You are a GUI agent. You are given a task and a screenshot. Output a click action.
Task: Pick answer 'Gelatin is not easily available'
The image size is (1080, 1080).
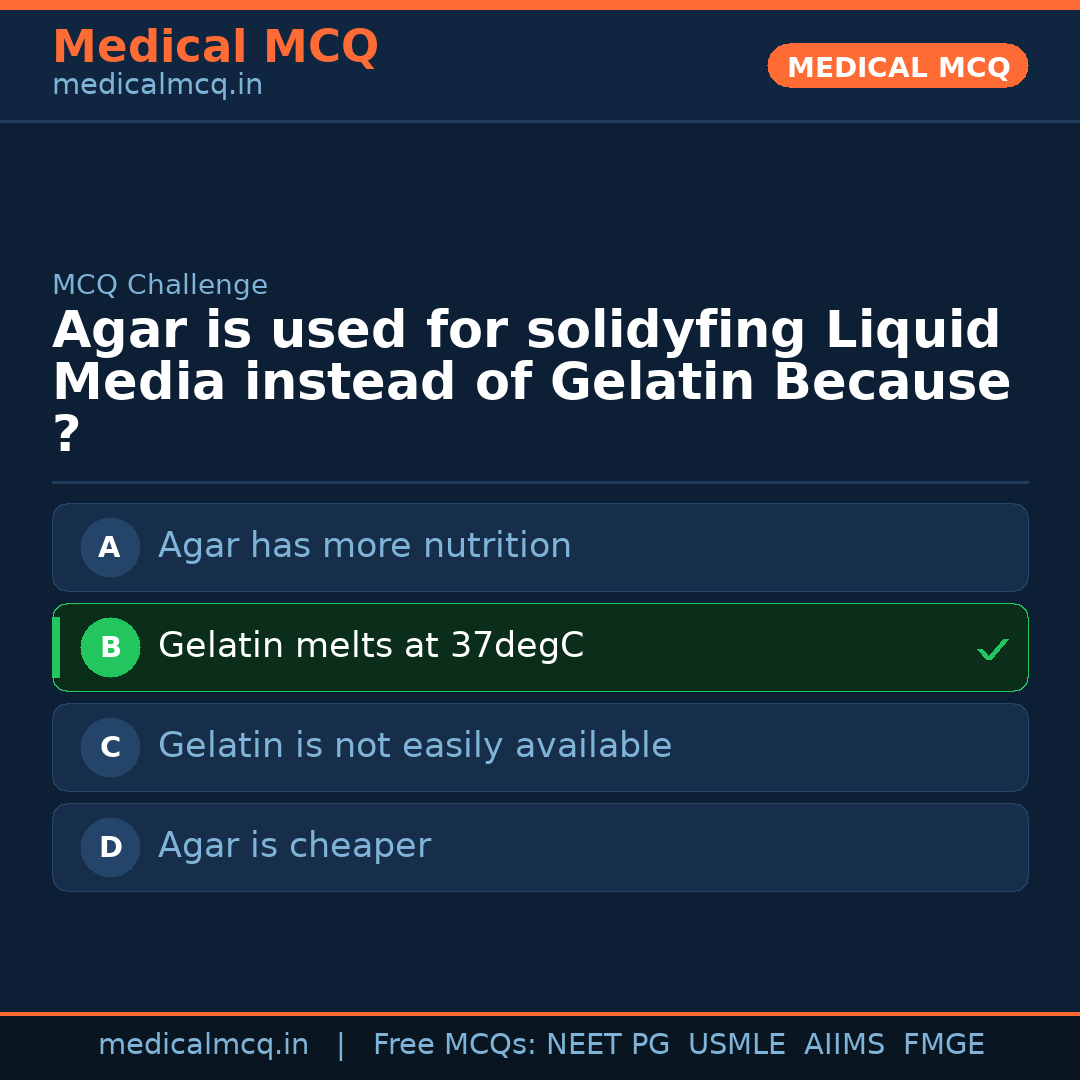coord(414,746)
